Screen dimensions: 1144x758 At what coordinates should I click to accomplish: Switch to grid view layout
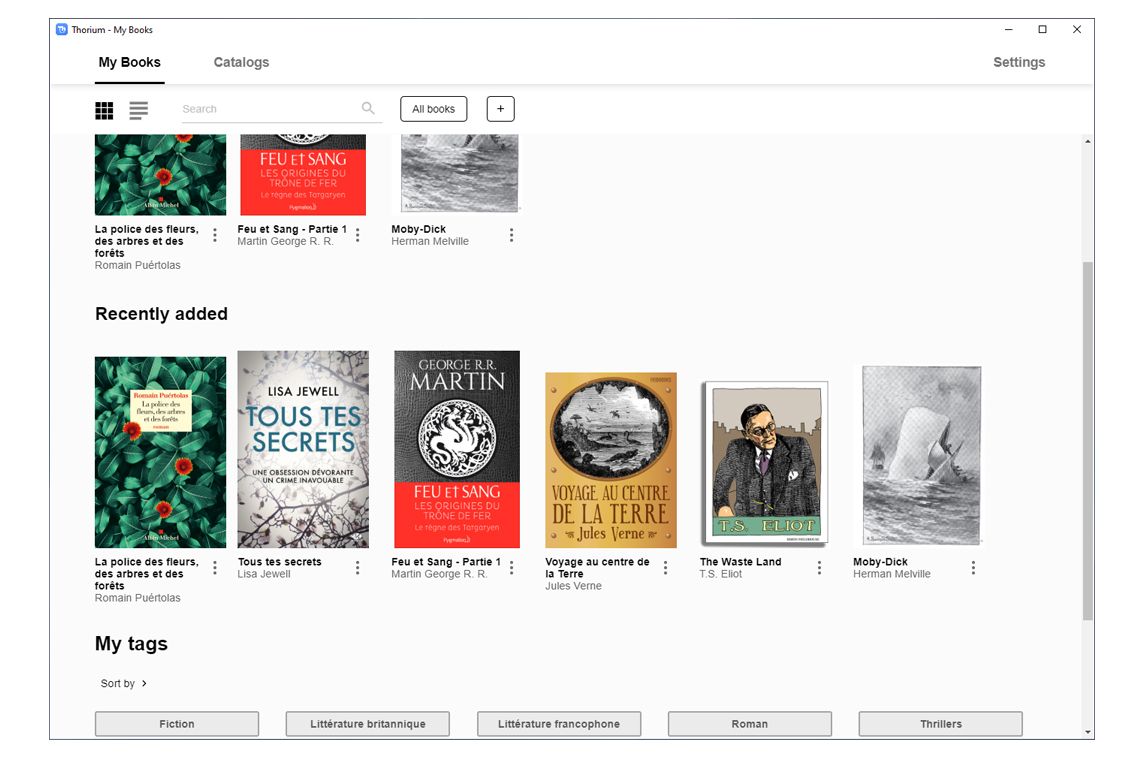point(104,110)
